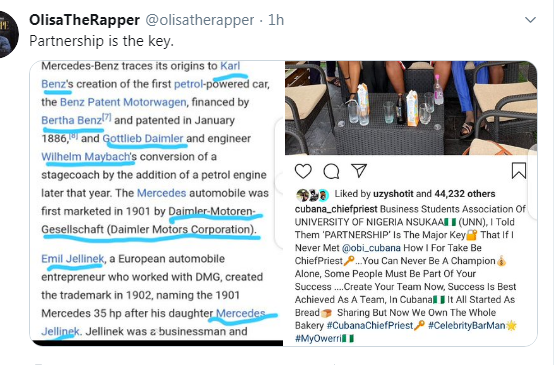Open OlisaTheRapper profile avatar

(6, 34)
